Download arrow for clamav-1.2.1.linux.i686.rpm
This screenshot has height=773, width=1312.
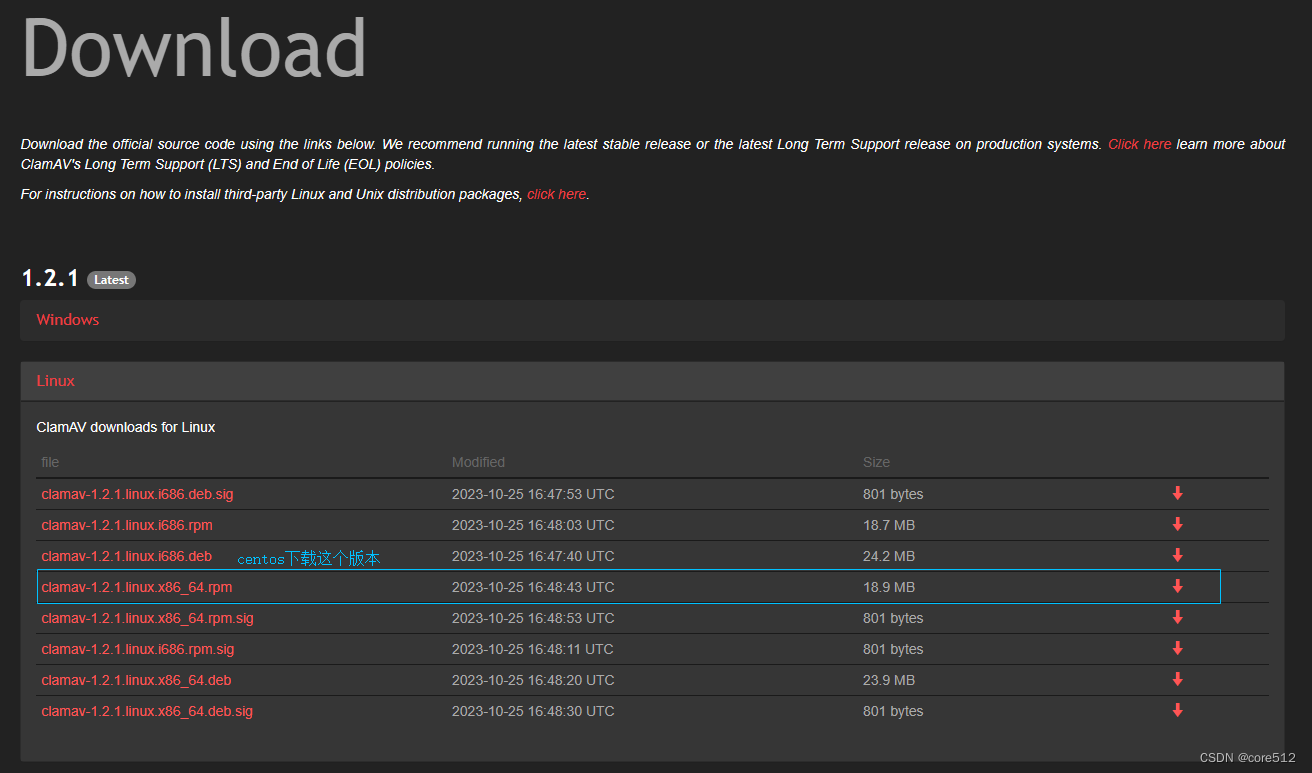[x=1178, y=524]
